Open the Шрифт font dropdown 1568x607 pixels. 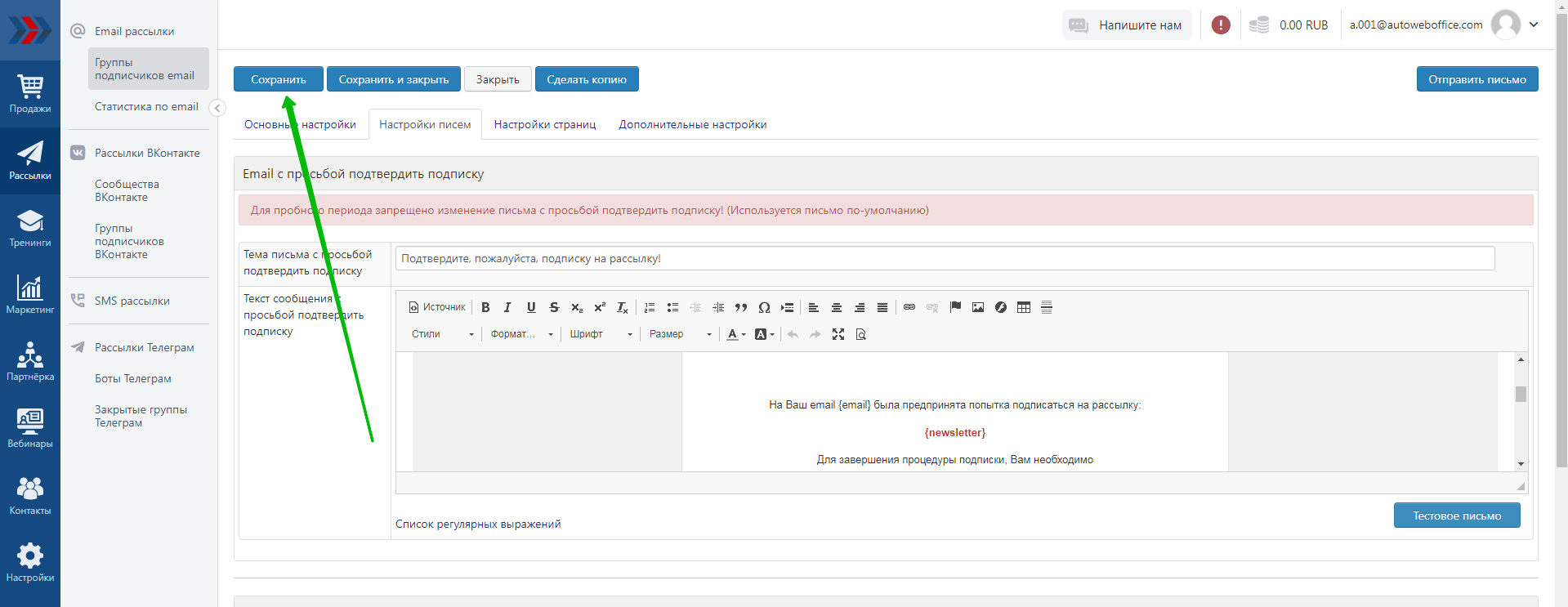point(601,334)
